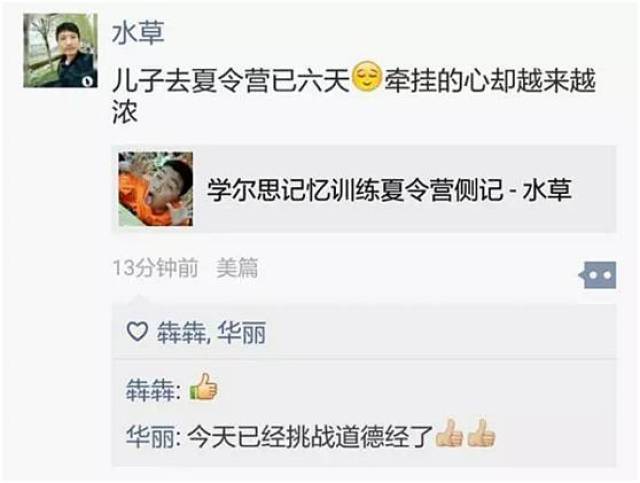The height and width of the screenshot is (483, 640).
Task: Open the shared article thumbnail image
Action: (x=156, y=189)
